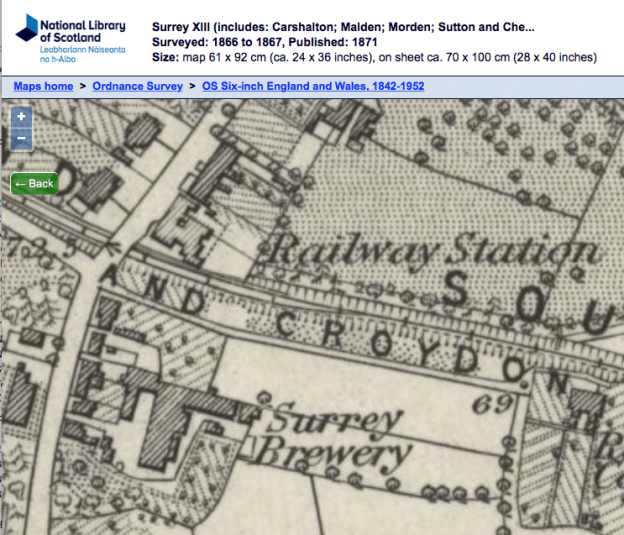Click the map Size description line
The image size is (624, 535).
(x=375, y=58)
